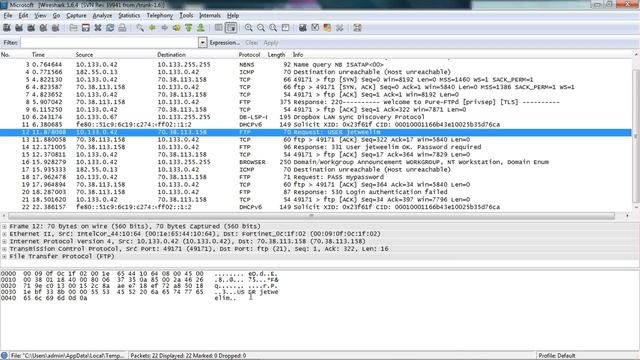Reload the capture file icon
The image size is (640, 360).
(x=110, y=28)
